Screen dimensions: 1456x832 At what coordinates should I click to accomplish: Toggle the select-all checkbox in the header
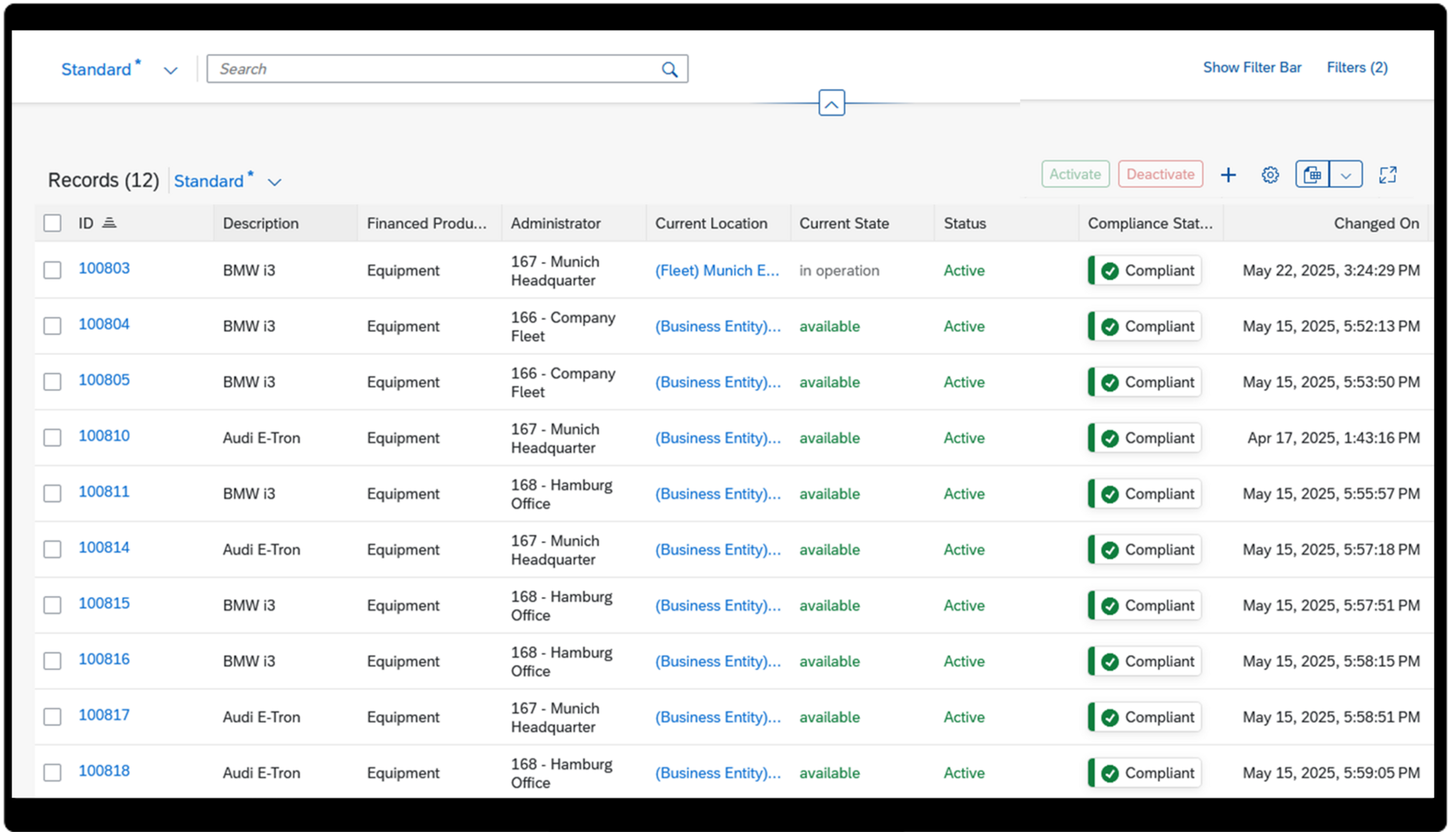(x=52, y=223)
